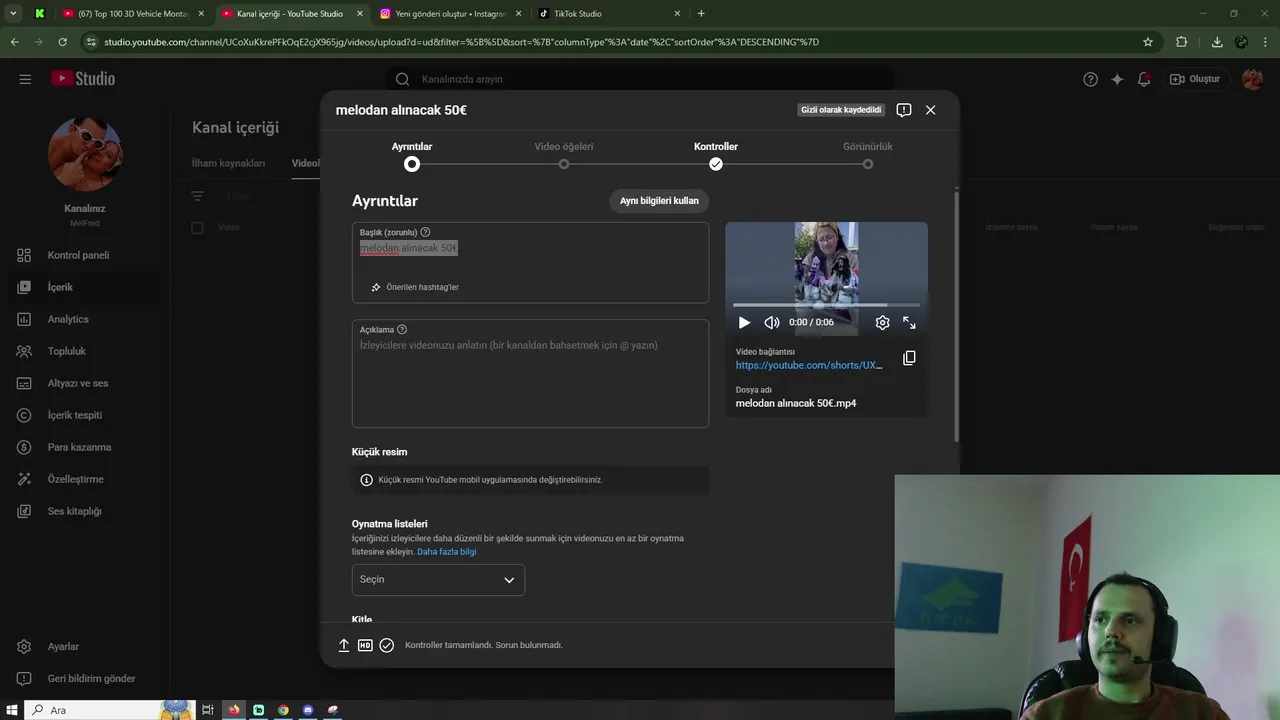The width and height of the screenshot is (1280, 720).
Task: Go to the Görünürlük step
Action: [868, 155]
